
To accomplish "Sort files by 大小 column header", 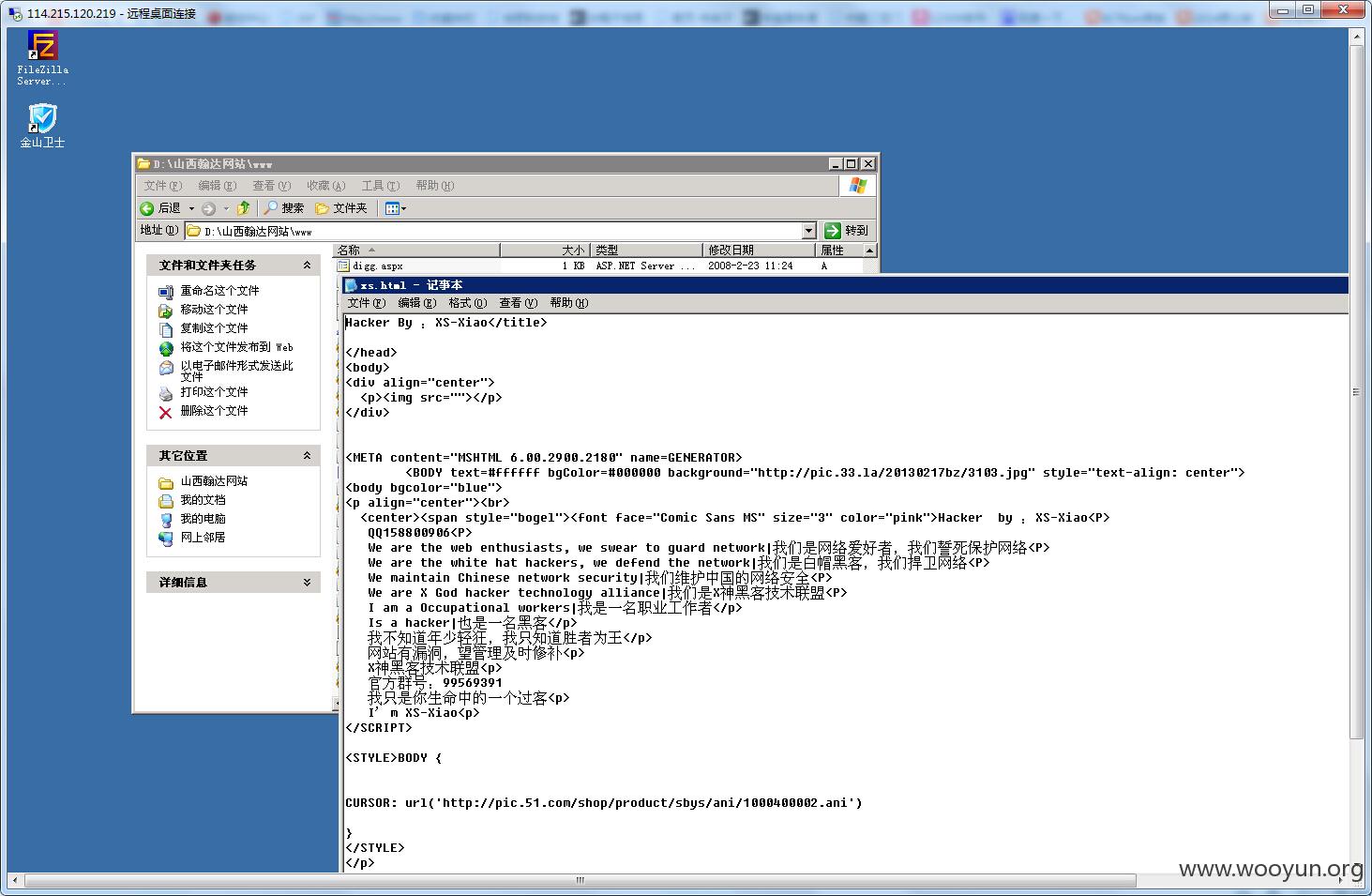I will (545, 251).
